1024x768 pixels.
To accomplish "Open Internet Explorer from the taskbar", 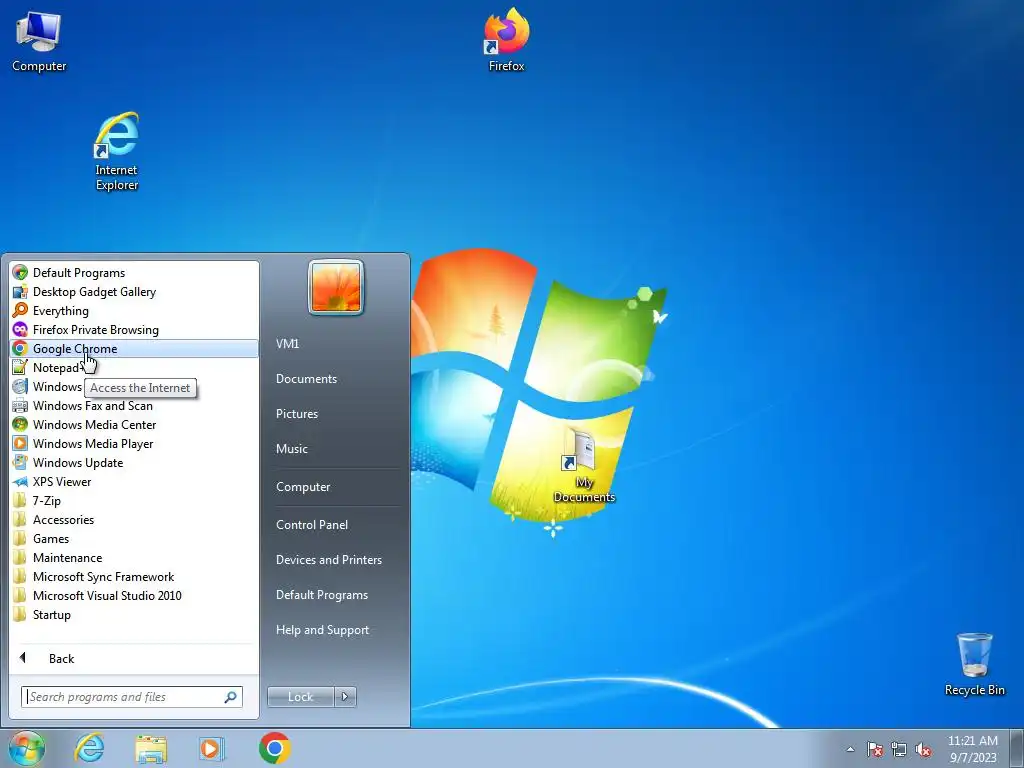I will [x=89, y=748].
